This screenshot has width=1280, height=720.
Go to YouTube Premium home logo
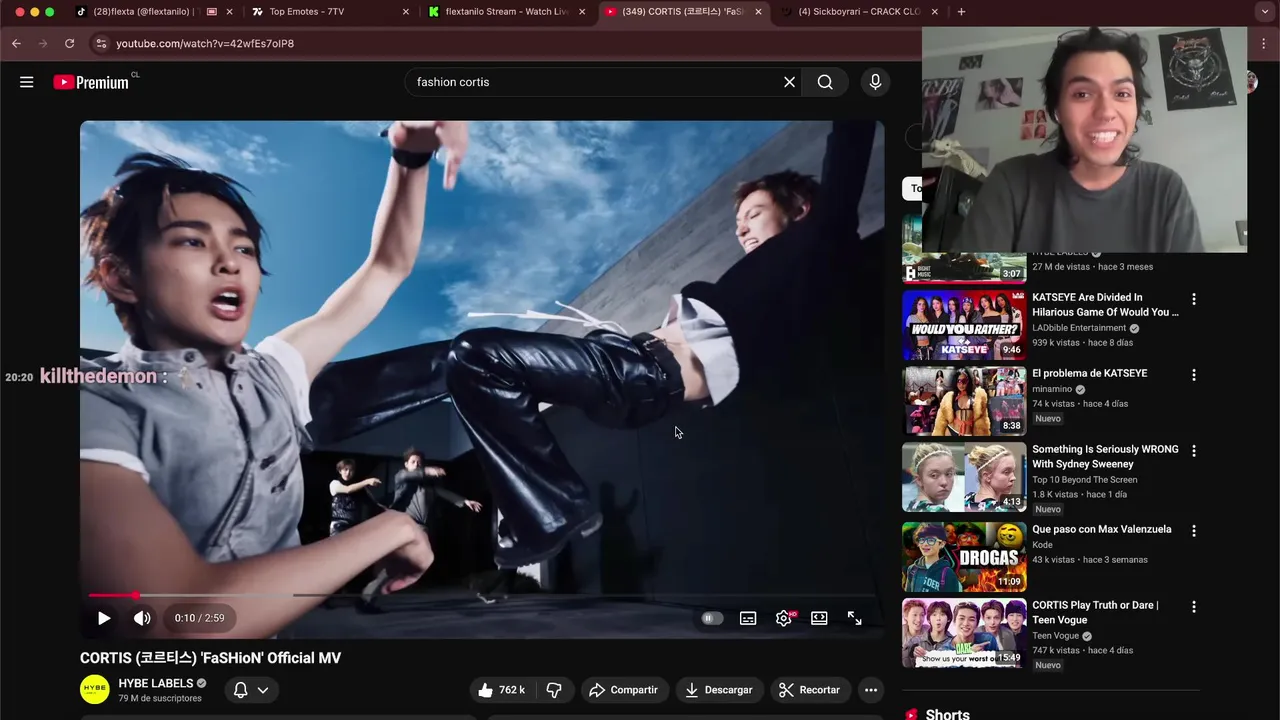click(x=91, y=82)
